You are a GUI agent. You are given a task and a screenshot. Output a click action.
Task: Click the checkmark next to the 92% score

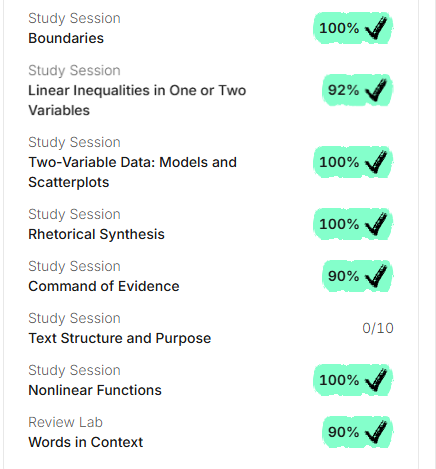point(376,90)
